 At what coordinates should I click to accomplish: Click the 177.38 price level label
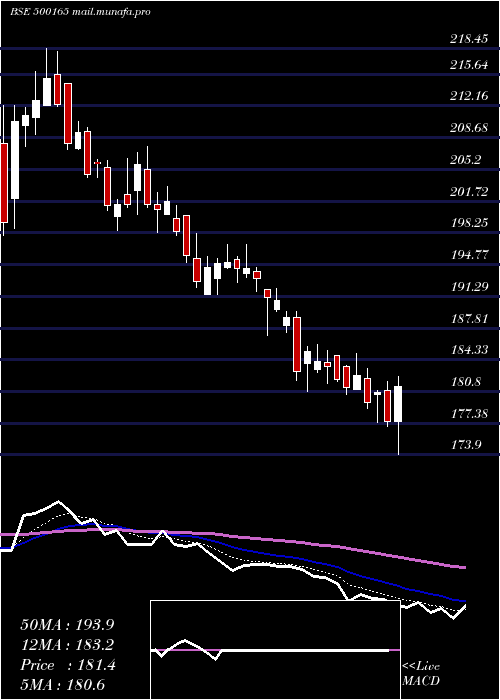pyautogui.click(x=469, y=414)
